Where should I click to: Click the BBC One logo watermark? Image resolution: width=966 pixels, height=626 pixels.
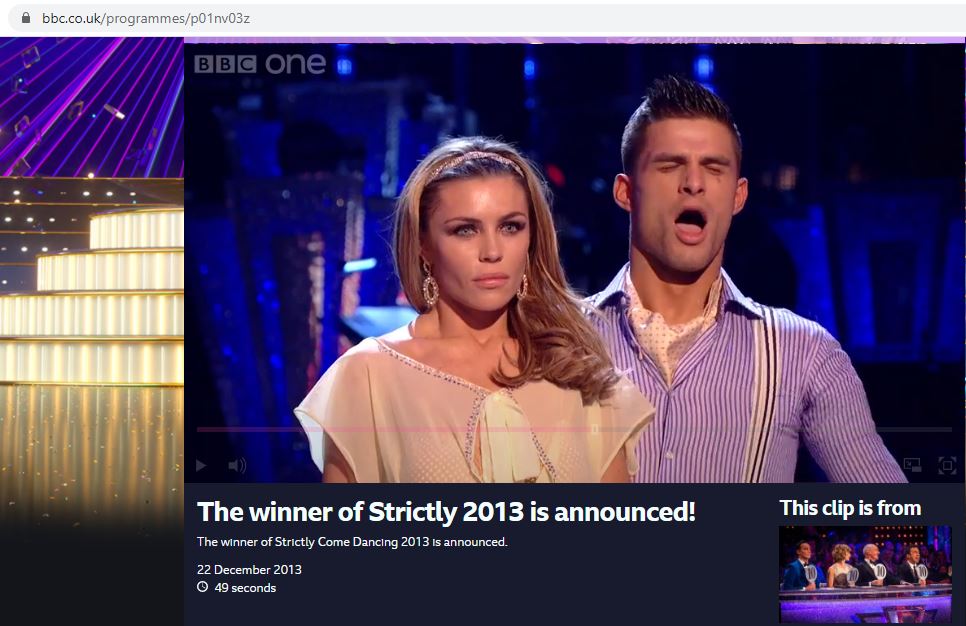coord(260,63)
